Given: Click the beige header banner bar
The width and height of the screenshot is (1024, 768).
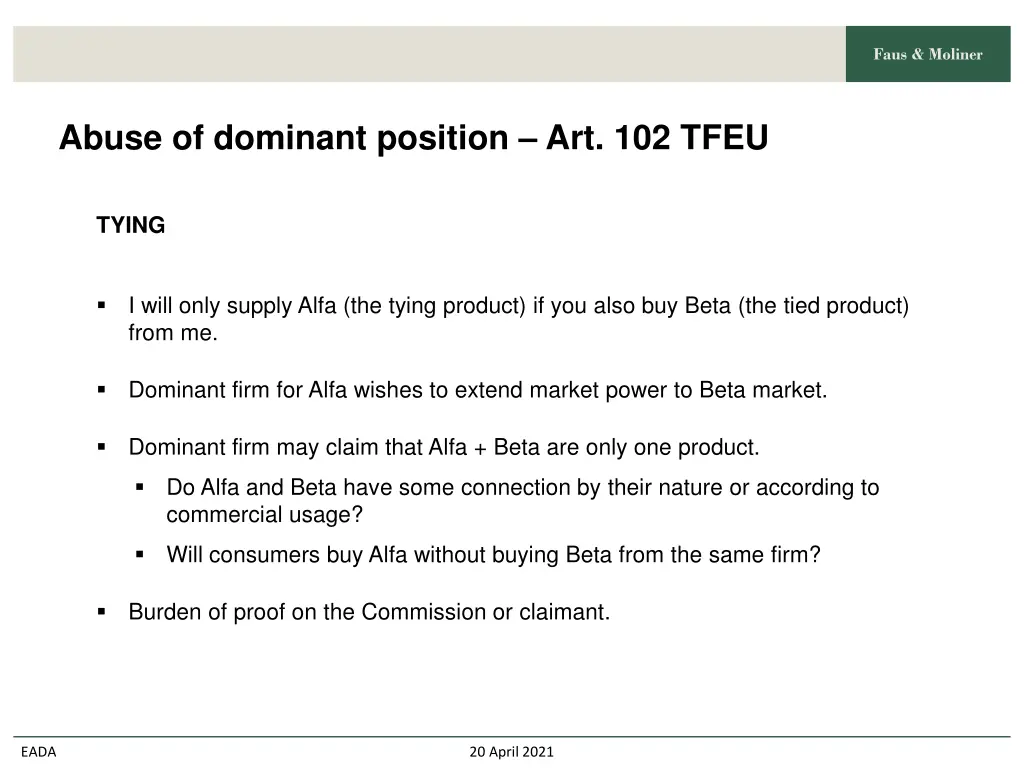Looking at the screenshot, I should tap(429, 54).
